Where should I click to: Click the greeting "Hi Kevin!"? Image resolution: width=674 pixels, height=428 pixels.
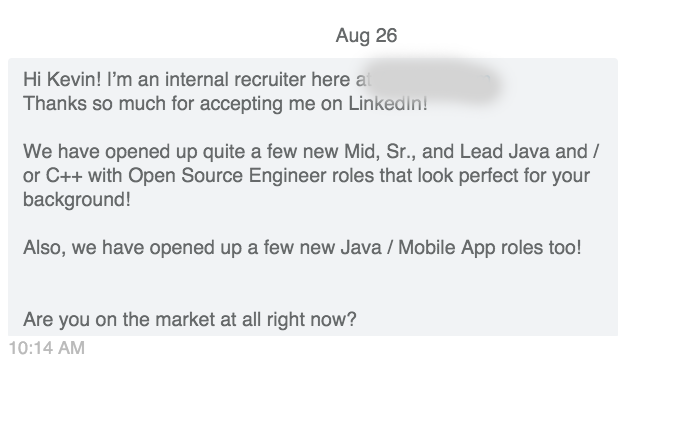click(62, 79)
